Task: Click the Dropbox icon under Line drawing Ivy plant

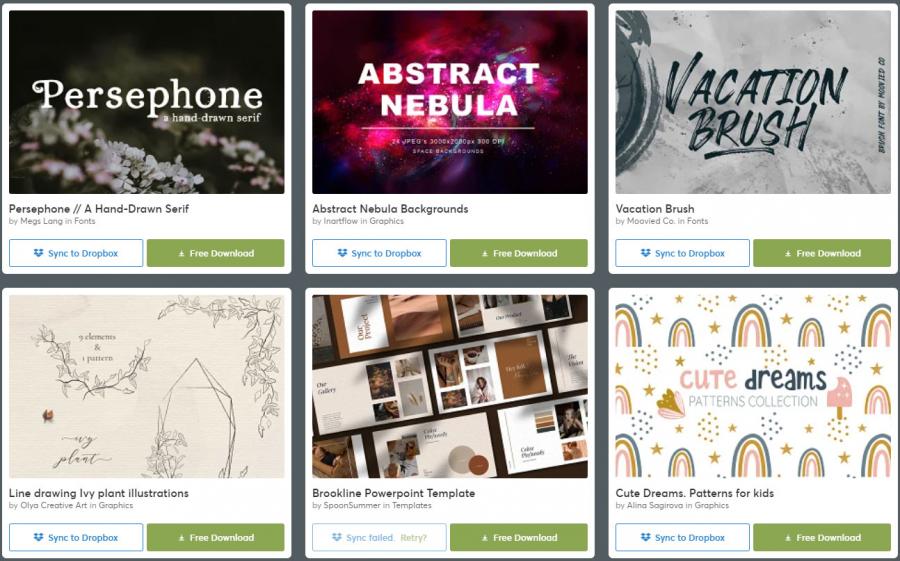Action: (x=38, y=537)
